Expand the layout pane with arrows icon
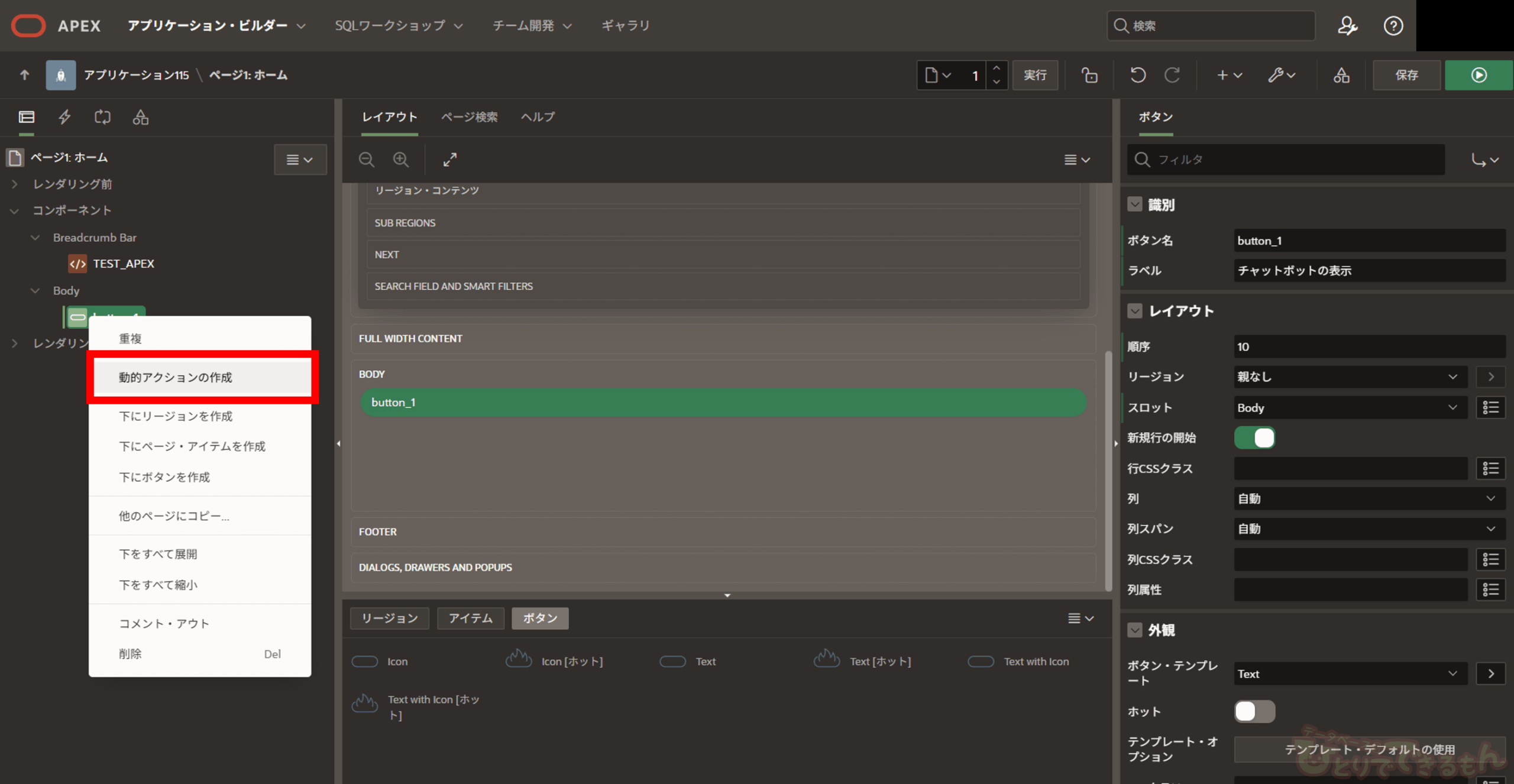This screenshot has height=784, width=1514. point(450,160)
